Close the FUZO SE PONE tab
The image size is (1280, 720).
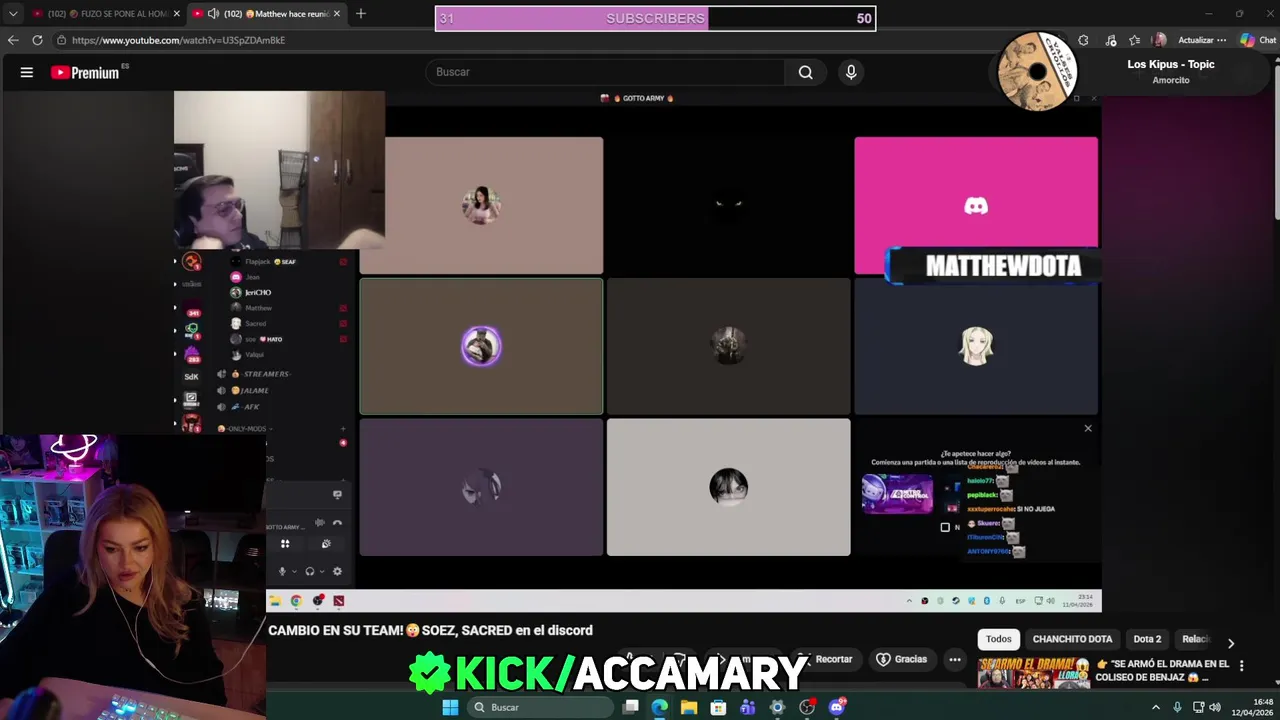[x=177, y=14]
